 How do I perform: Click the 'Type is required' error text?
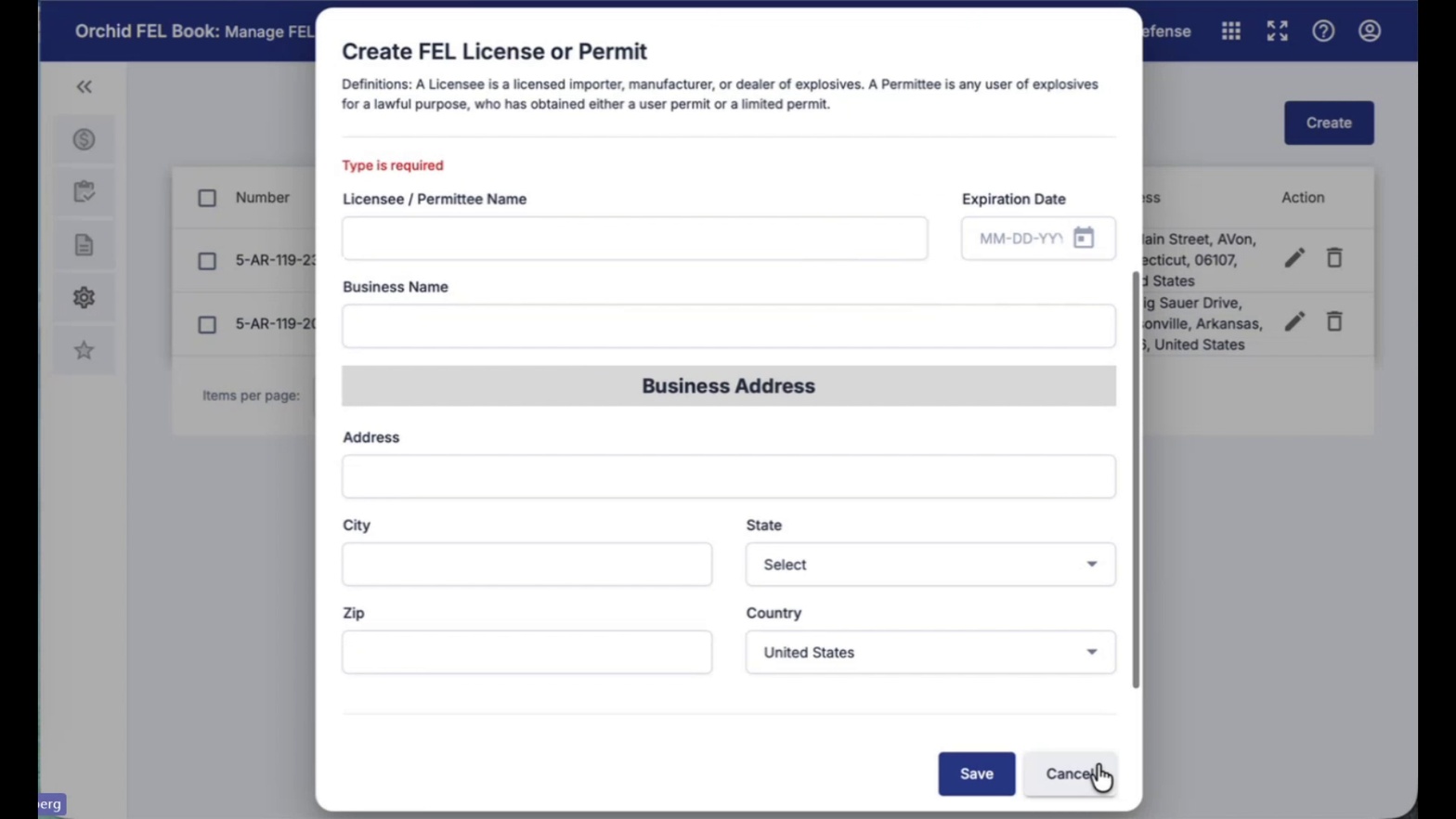pyautogui.click(x=393, y=165)
